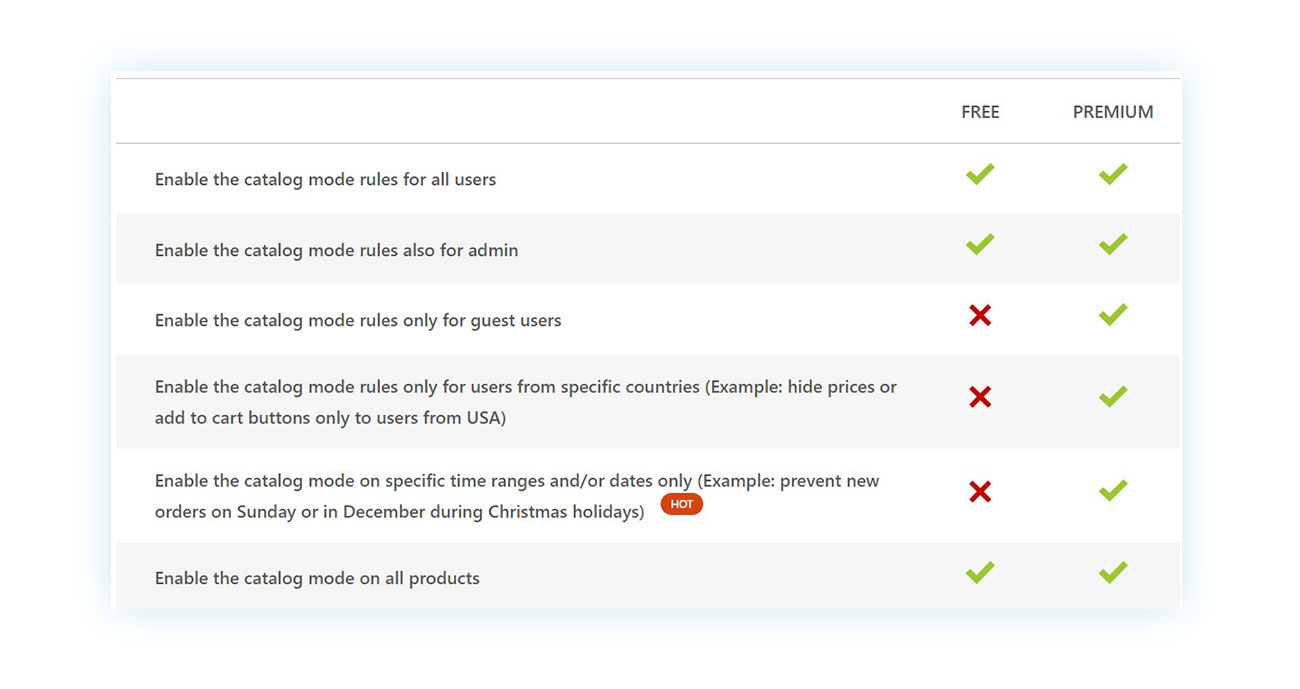Viewport: 1300px width, 689px height.
Task: Click the red X for specific countries rule
Action: coord(980,397)
